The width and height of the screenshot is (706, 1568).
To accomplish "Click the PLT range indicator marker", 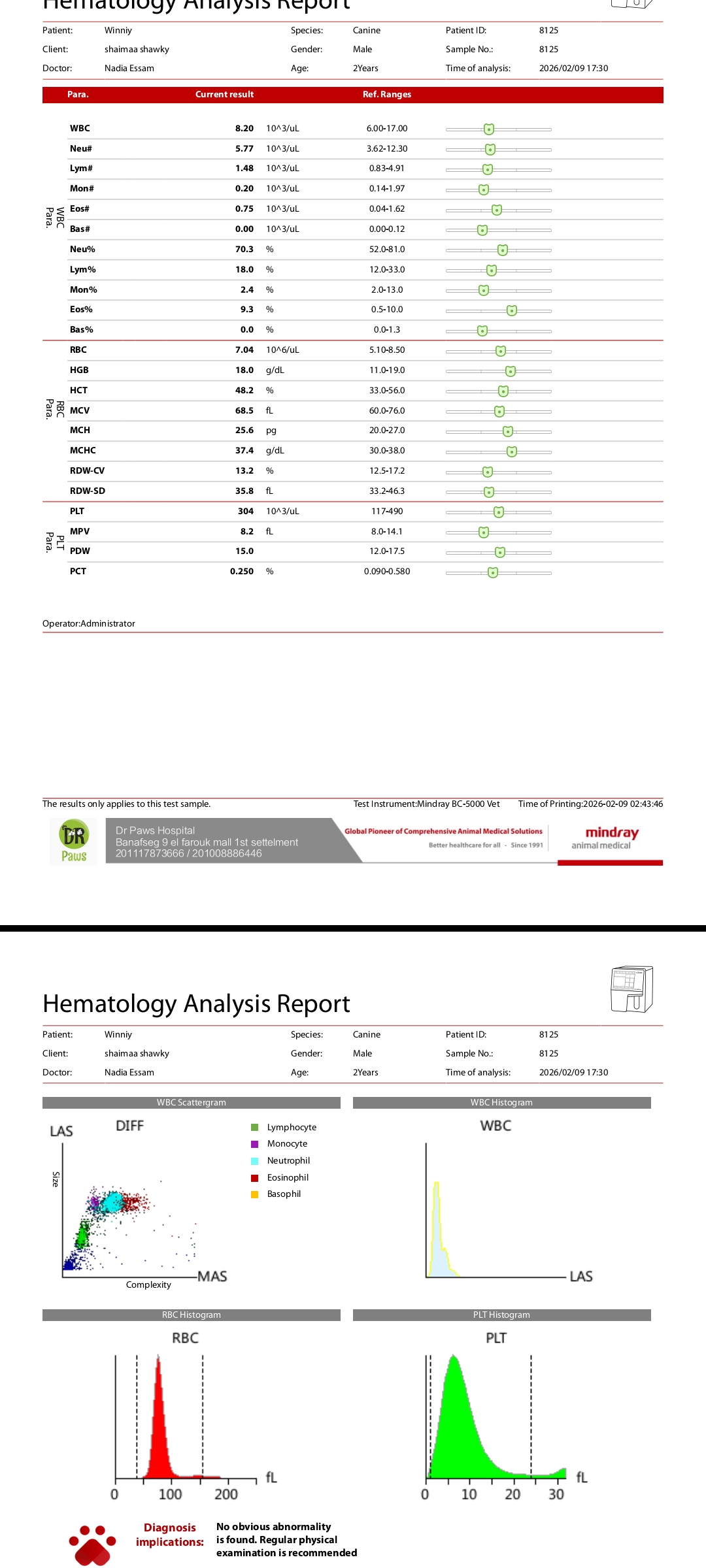I will 499,512.
